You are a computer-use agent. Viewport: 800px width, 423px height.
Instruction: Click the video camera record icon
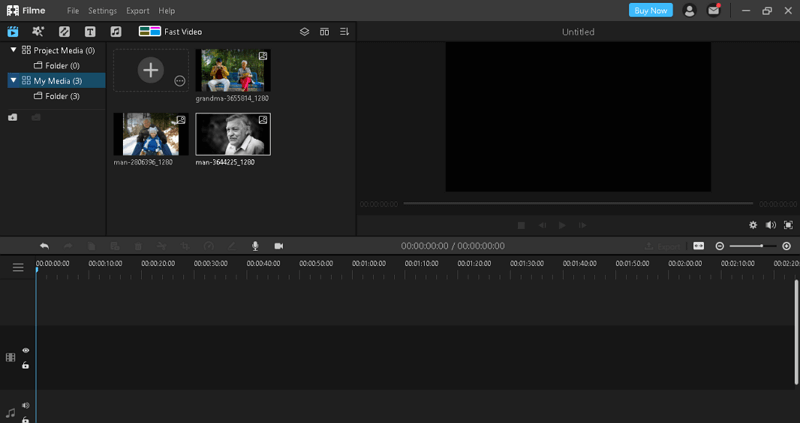279,246
